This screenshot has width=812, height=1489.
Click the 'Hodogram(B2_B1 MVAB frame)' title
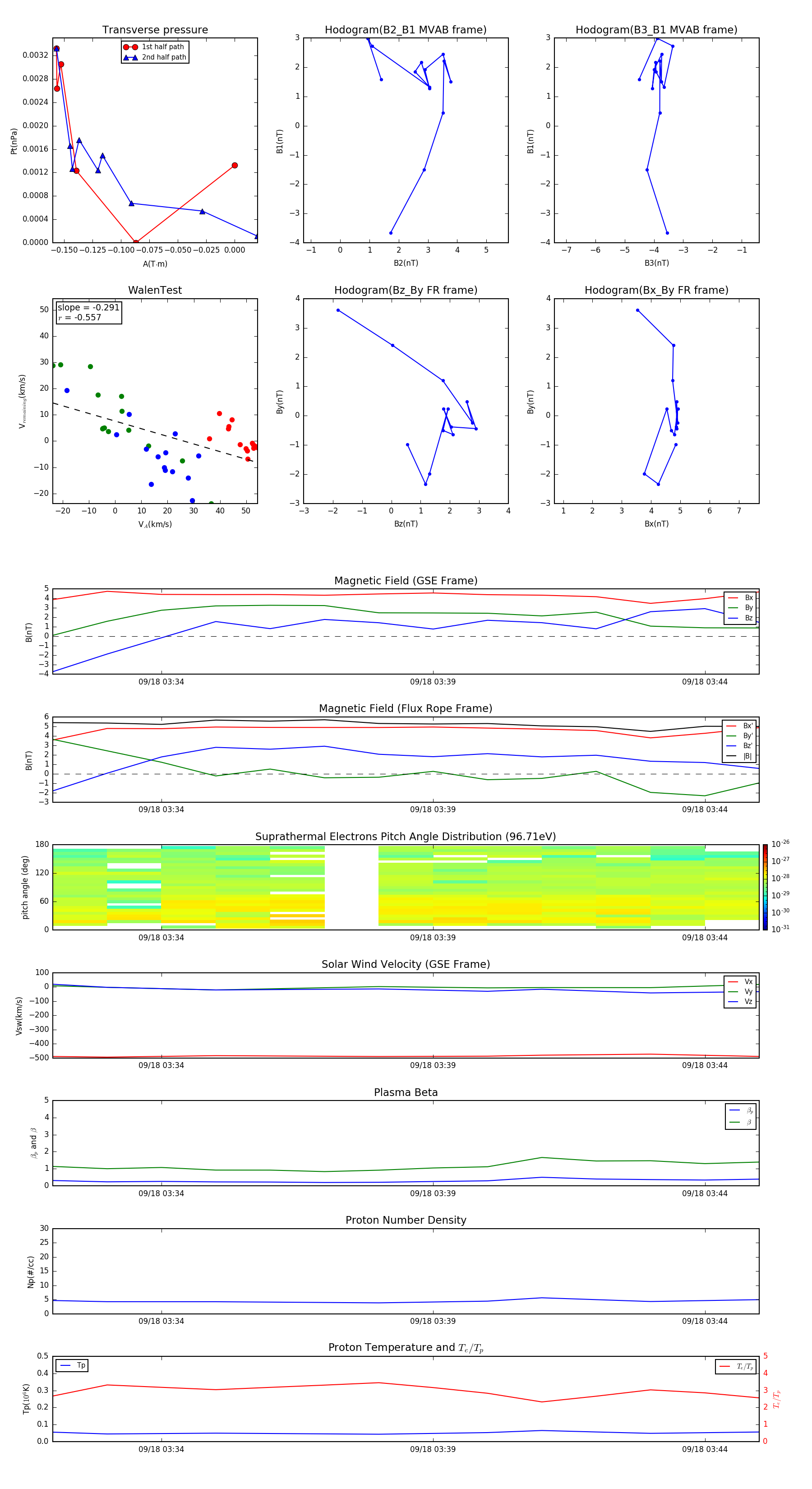click(406, 30)
